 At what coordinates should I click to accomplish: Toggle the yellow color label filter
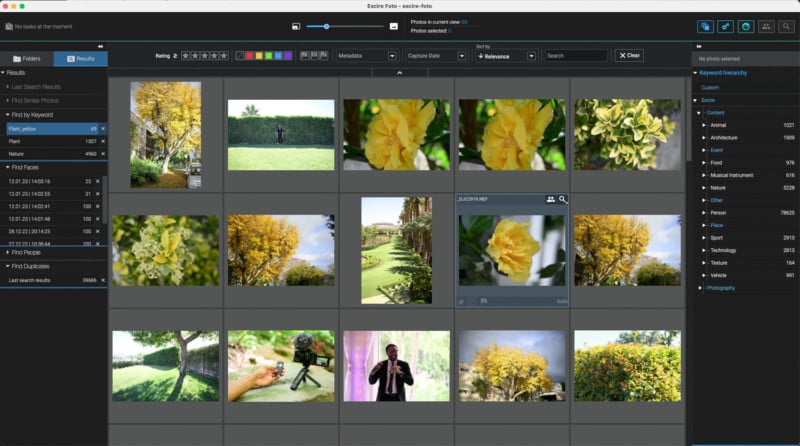(259, 56)
